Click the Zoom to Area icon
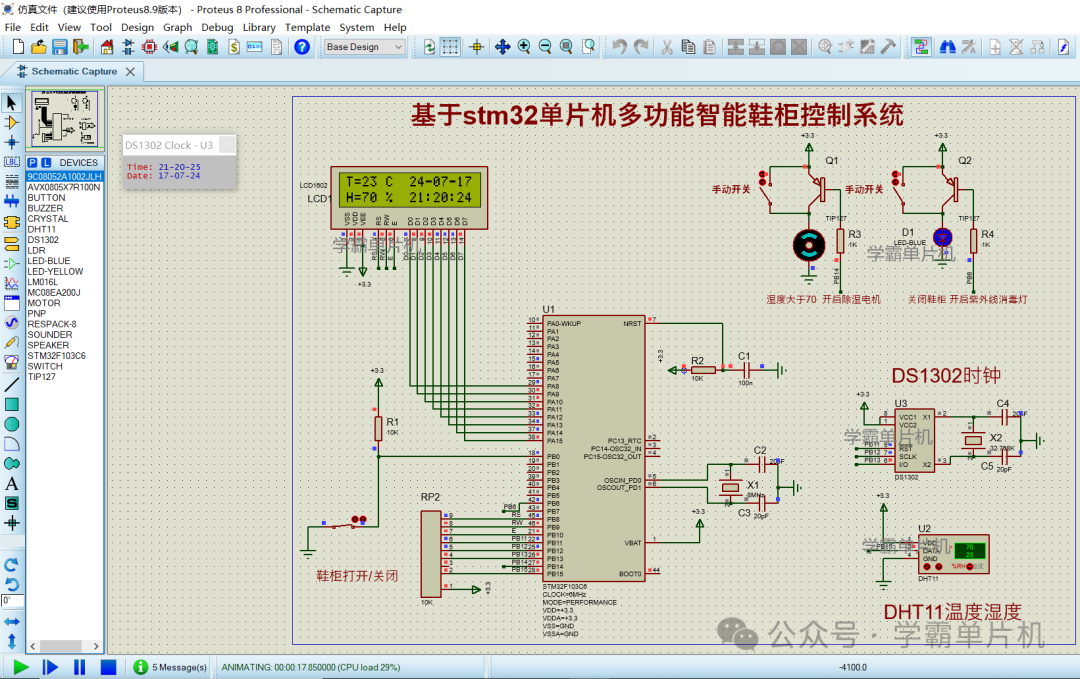Screen dimensions: 1080x679 click(588, 47)
